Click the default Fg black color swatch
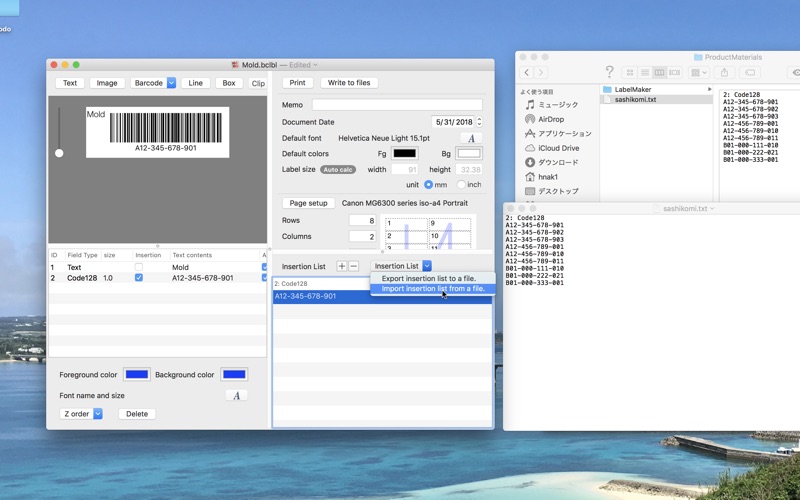This screenshot has height=500, width=800. (405, 154)
